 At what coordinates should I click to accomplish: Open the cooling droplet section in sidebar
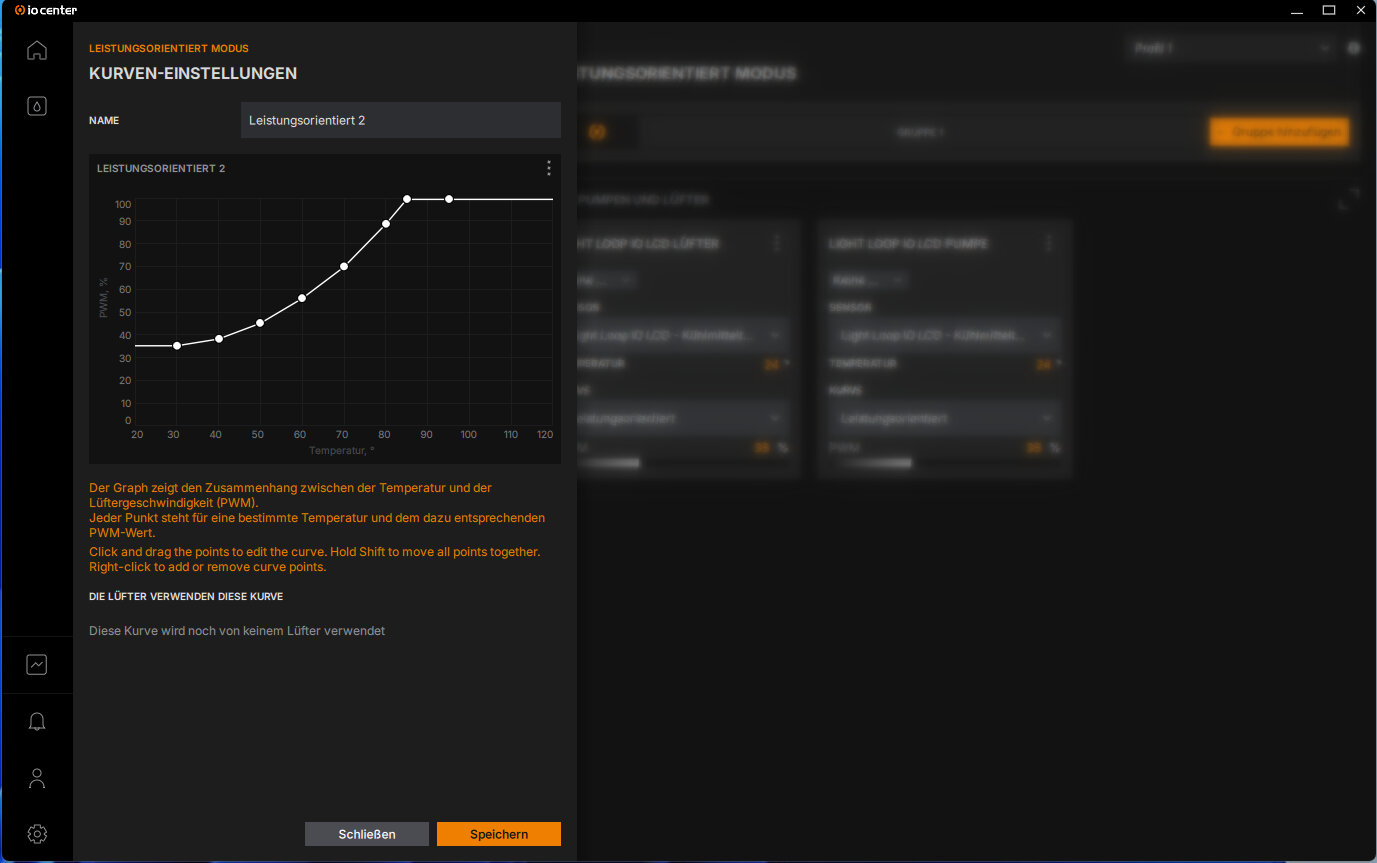click(37, 105)
